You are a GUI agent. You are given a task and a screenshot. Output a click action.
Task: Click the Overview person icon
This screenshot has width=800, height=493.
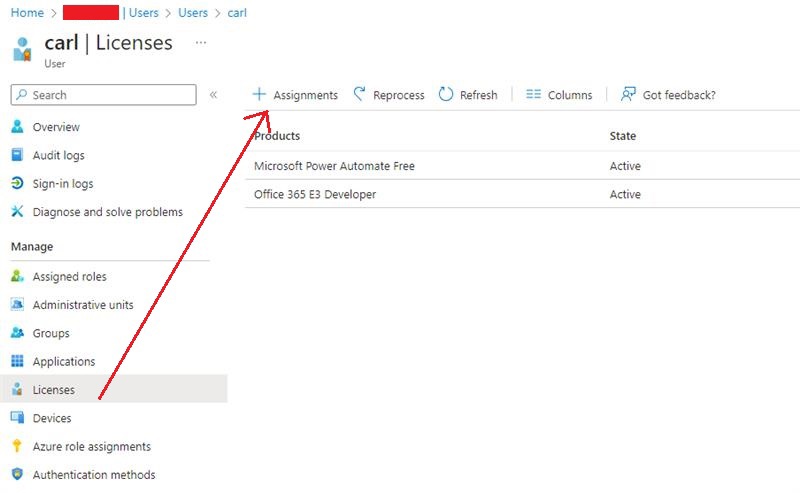(17, 126)
